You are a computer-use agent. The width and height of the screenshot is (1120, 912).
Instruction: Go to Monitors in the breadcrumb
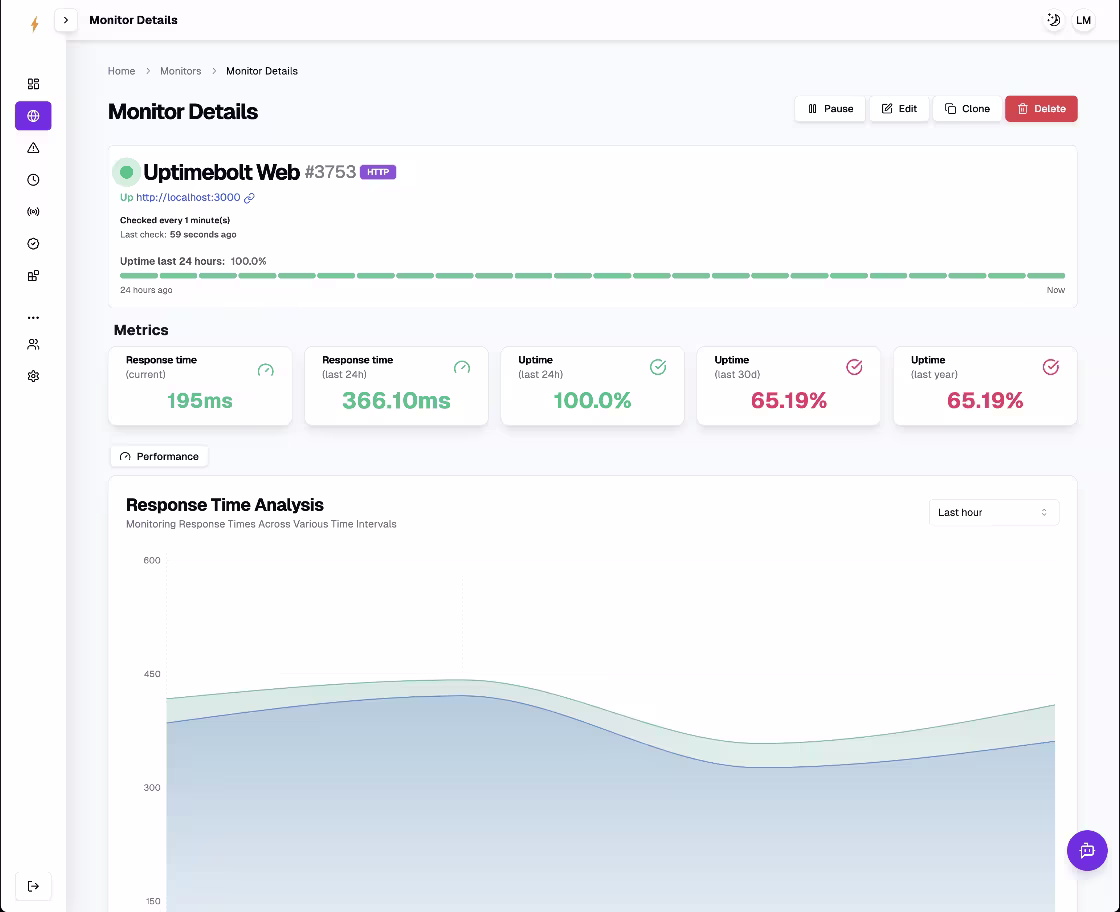[x=180, y=71]
